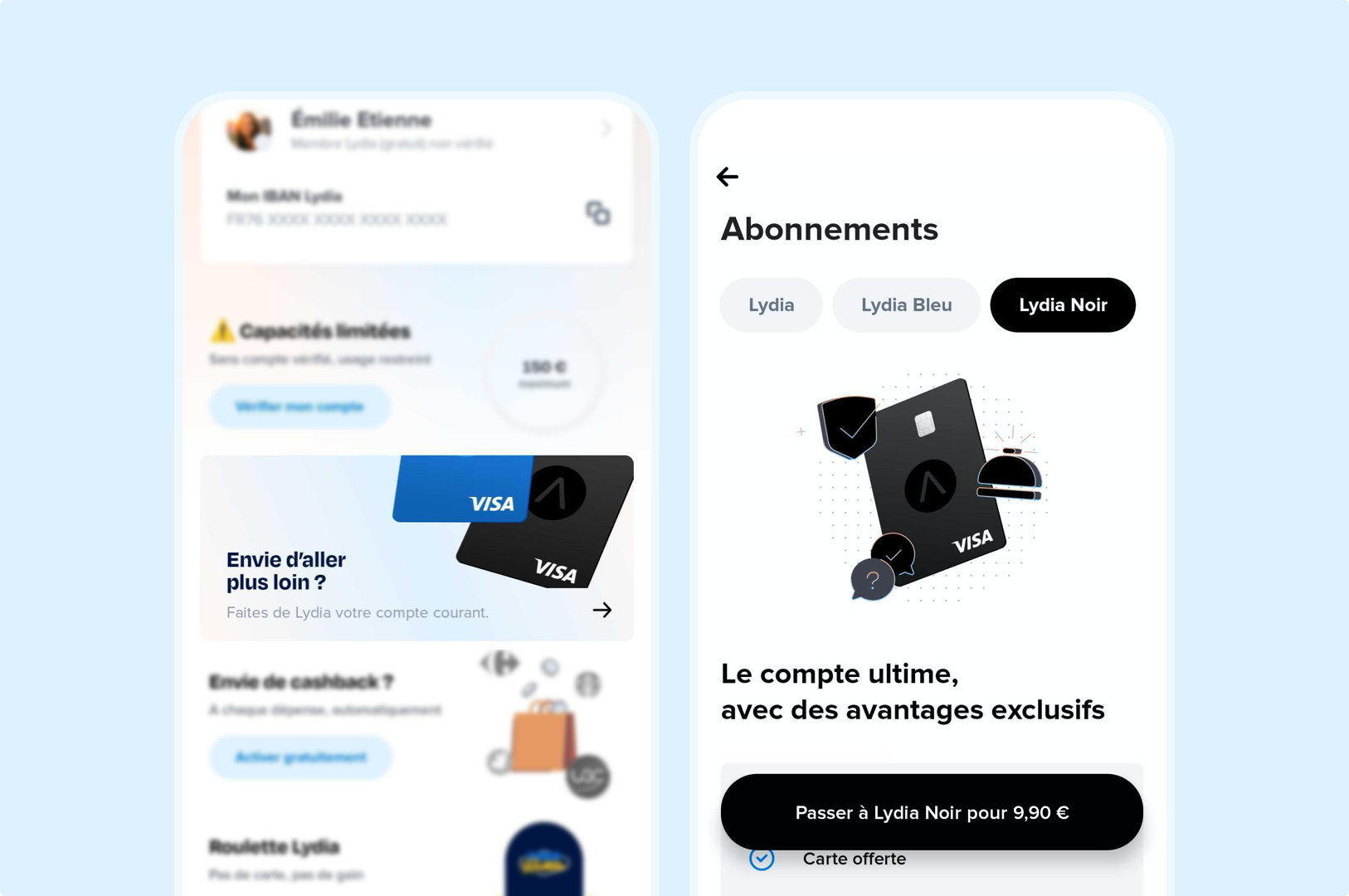
Task: Switch to the Lydia Bleu tab
Action: [906, 305]
